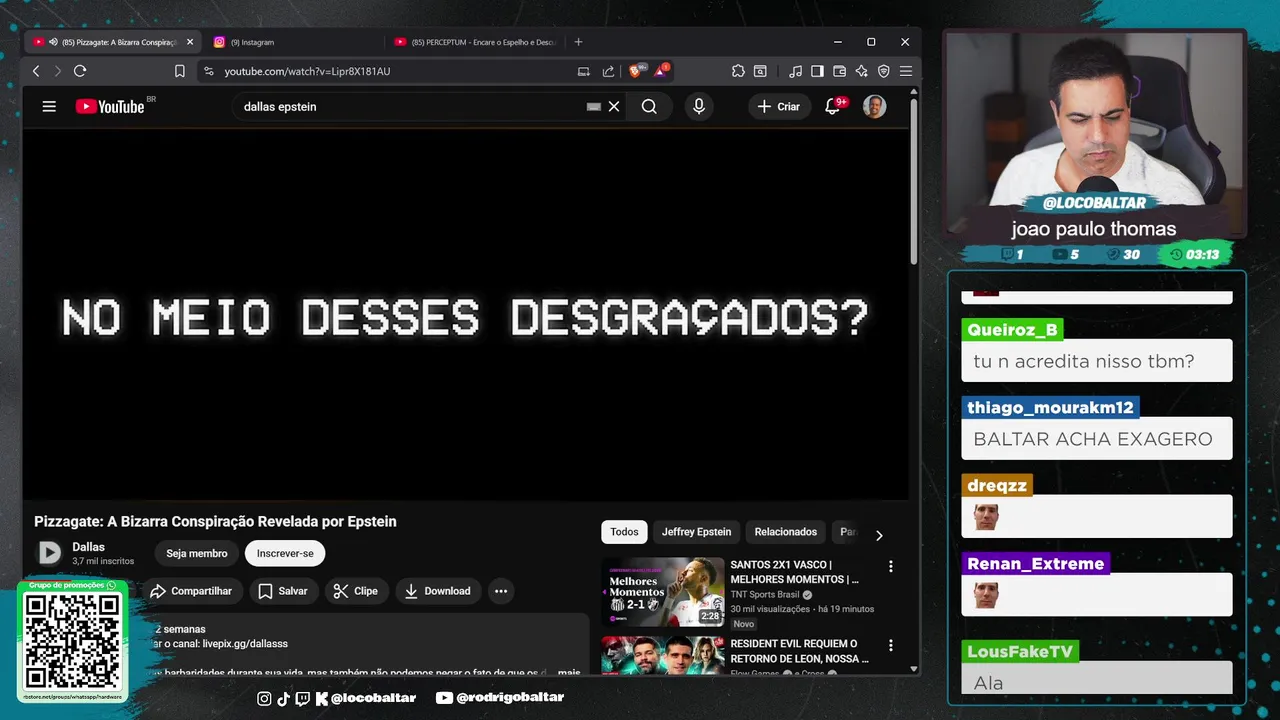Select the Jeffrey Epstein filter chip
This screenshot has width=1280, height=720.
pyautogui.click(x=696, y=532)
